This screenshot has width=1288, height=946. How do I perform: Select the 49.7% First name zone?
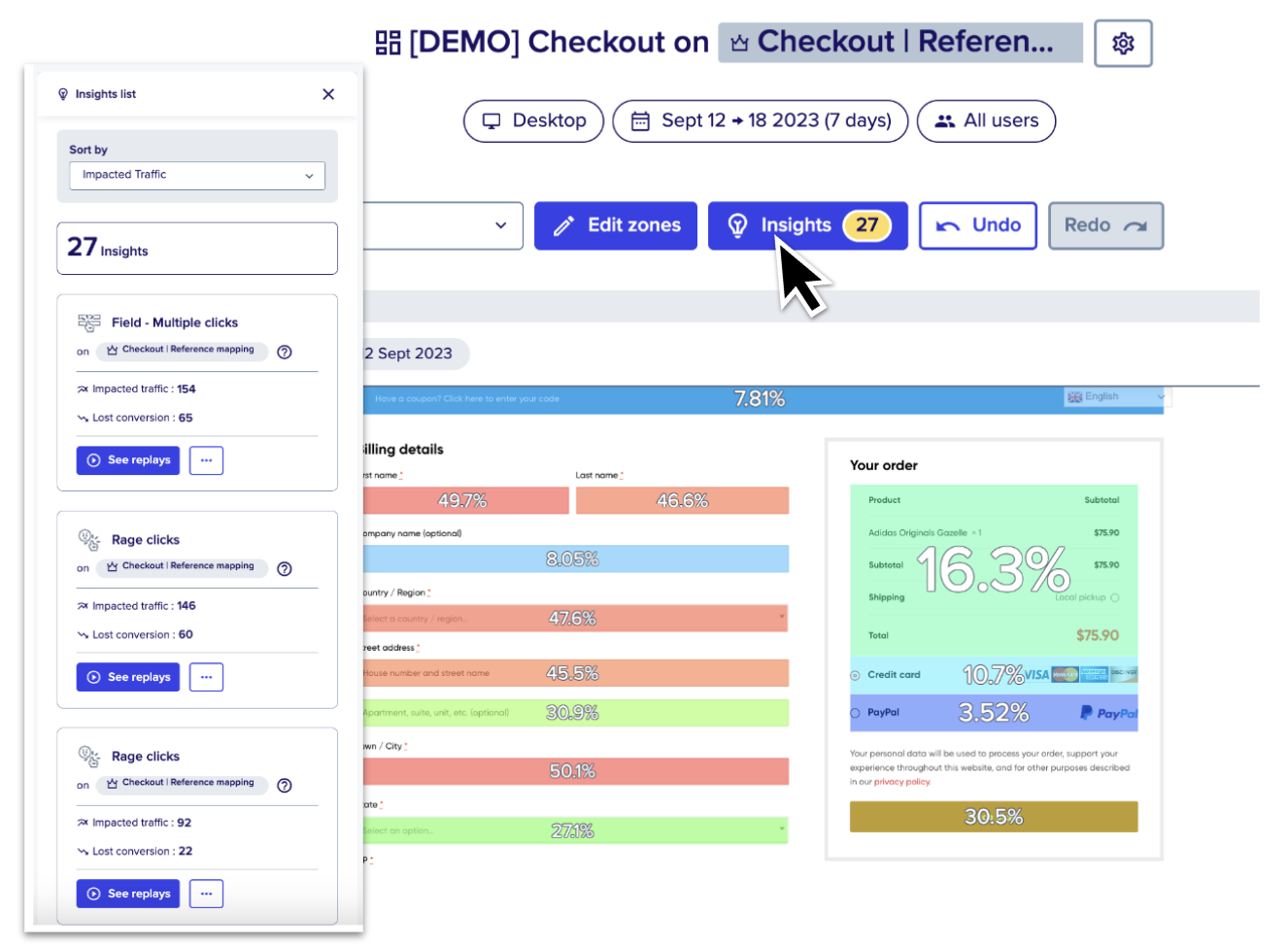[x=465, y=501]
